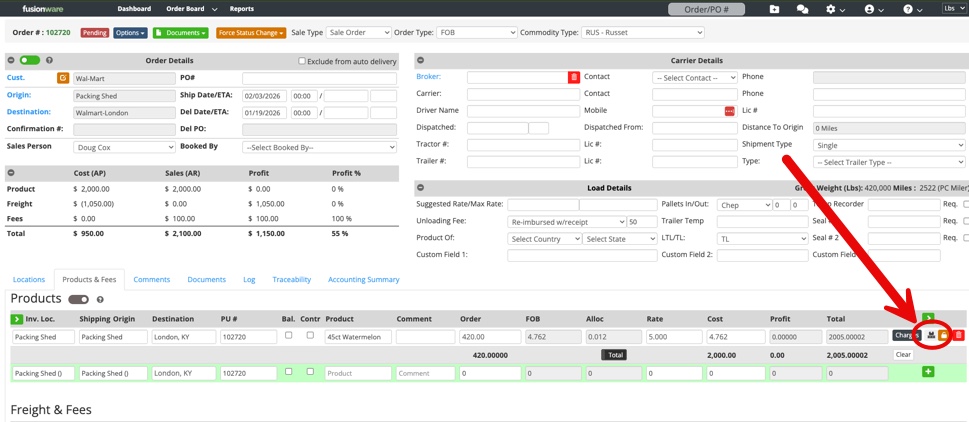Check Exclude from auto delivery
The height and width of the screenshot is (422, 969).
click(x=303, y=61)
